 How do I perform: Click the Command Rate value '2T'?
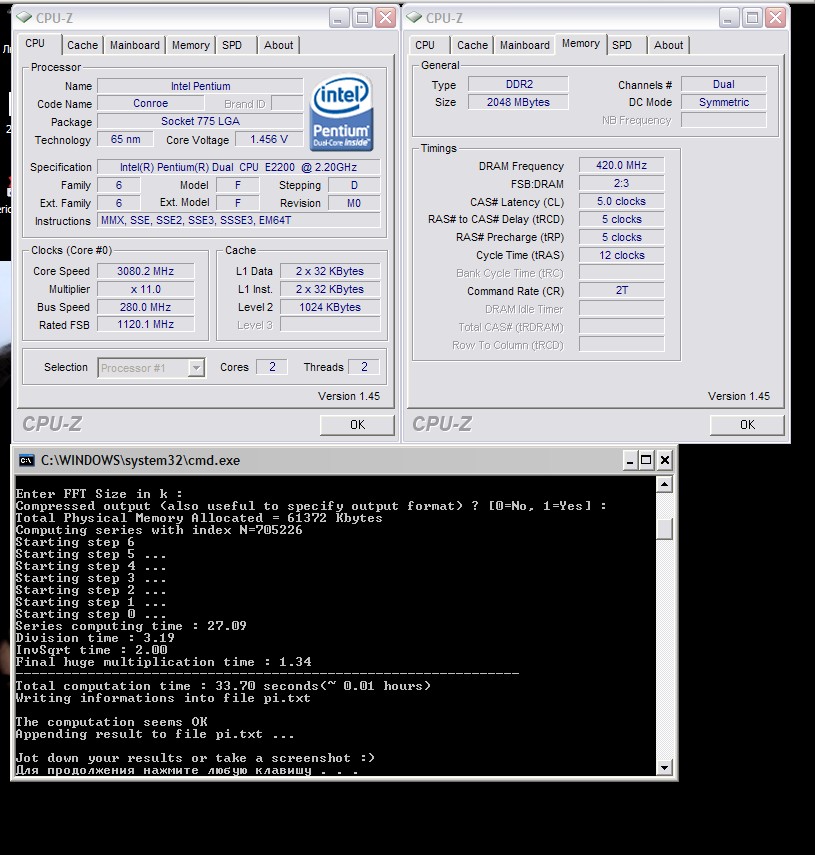pyautogui.click(x=621, y=291)
